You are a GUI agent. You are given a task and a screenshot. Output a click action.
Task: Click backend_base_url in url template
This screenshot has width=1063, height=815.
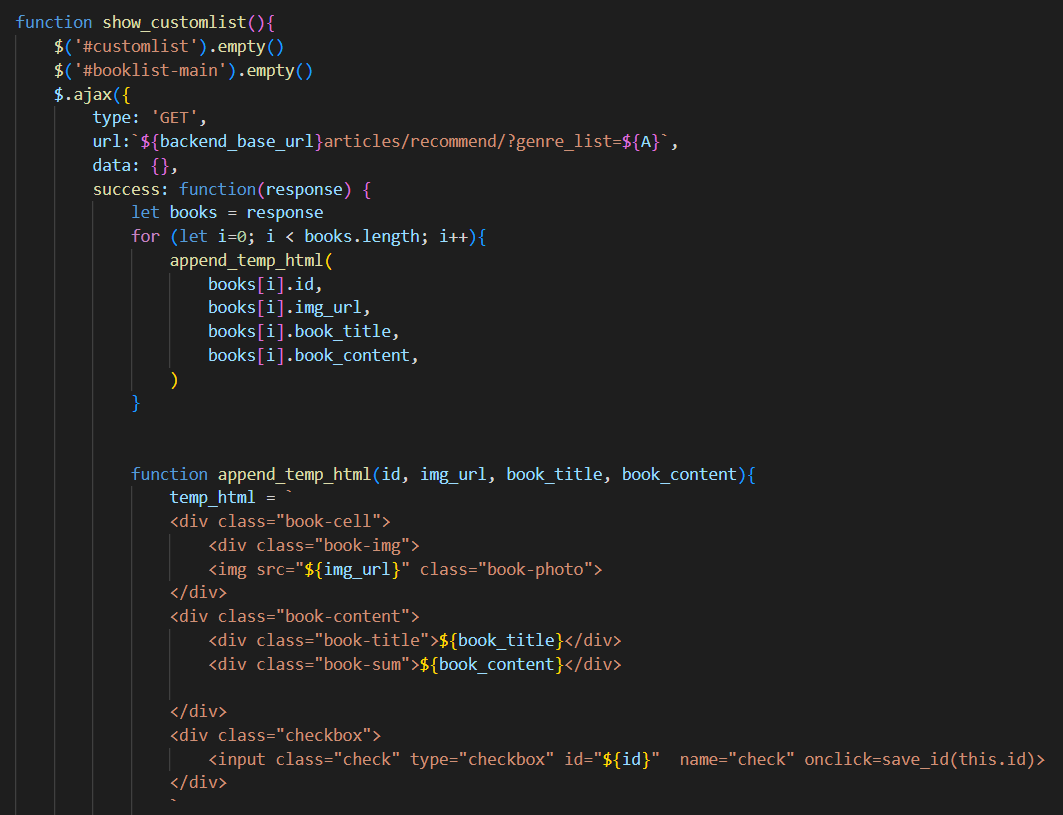click(237, 142)
